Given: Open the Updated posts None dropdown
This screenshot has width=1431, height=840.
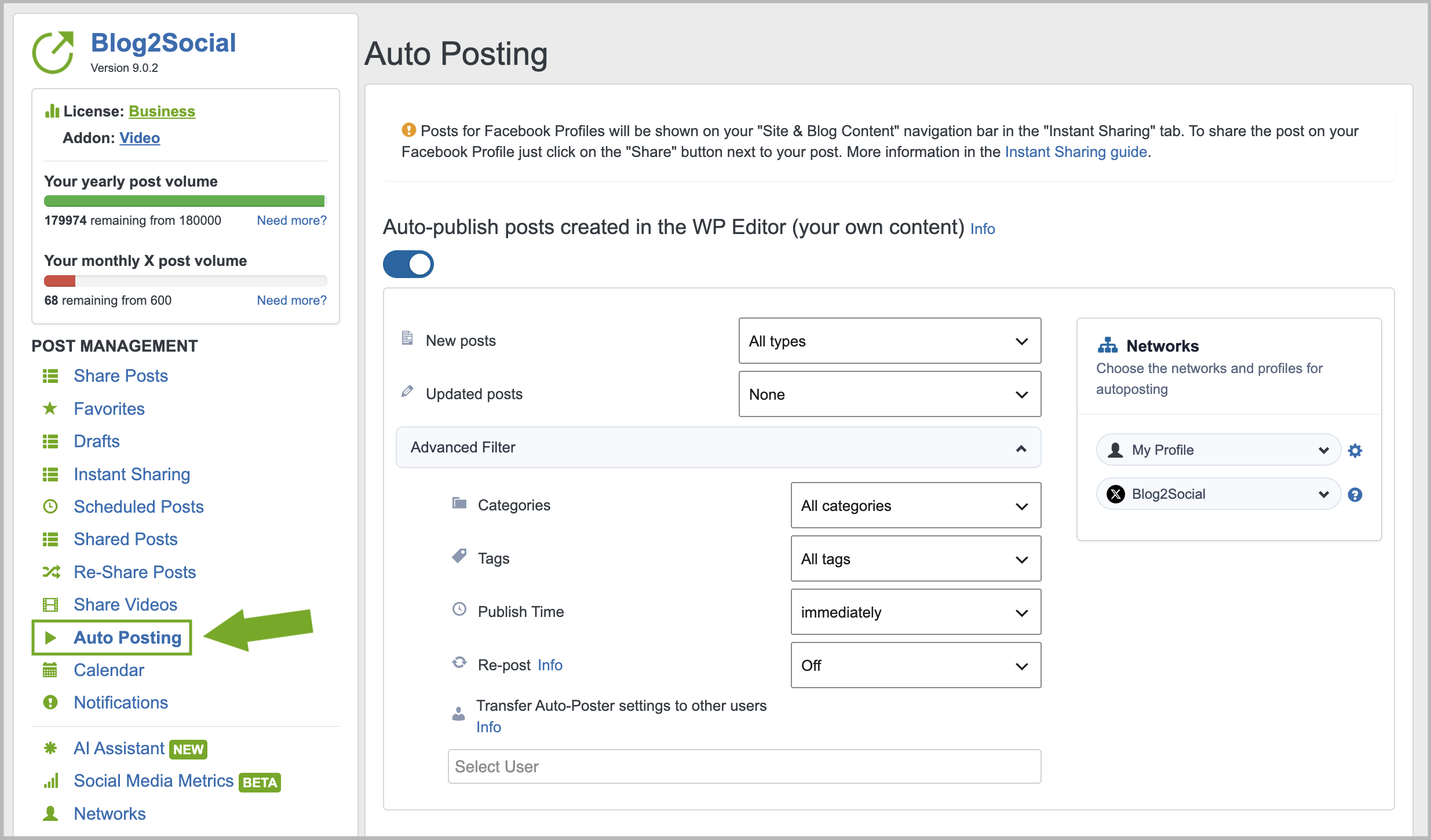Looking at the screenshot, I should point(890,394).
